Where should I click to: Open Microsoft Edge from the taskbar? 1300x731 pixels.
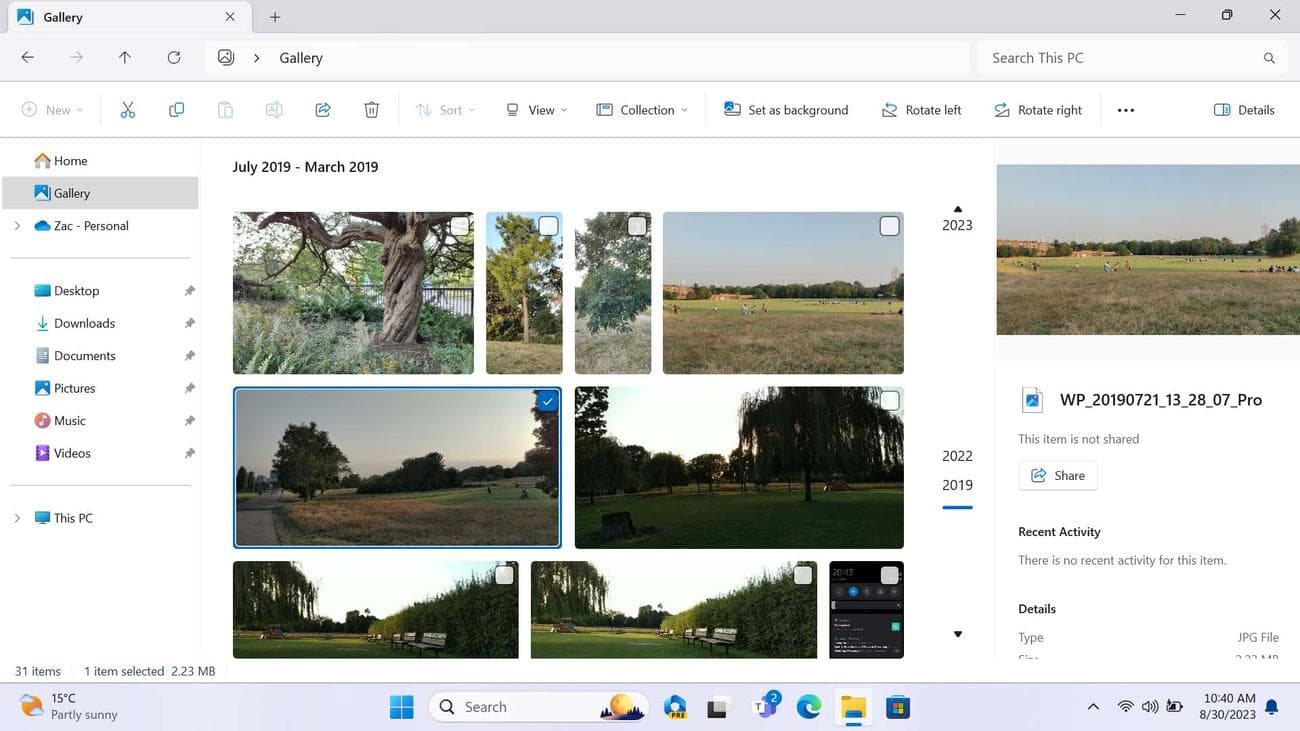tap(808, 706)
